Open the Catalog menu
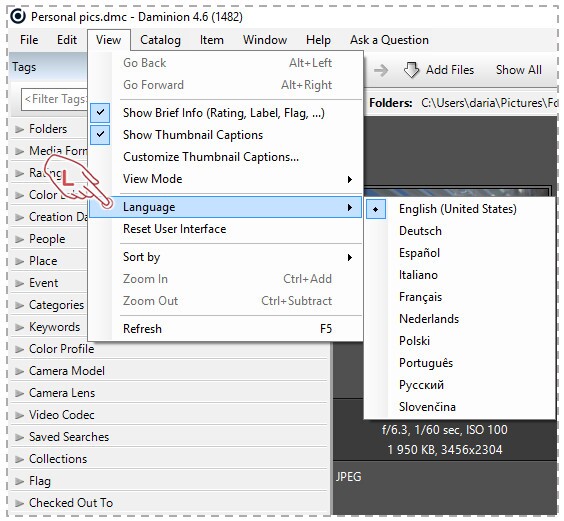This screenshot has width=564, height=521. (160, 40)
